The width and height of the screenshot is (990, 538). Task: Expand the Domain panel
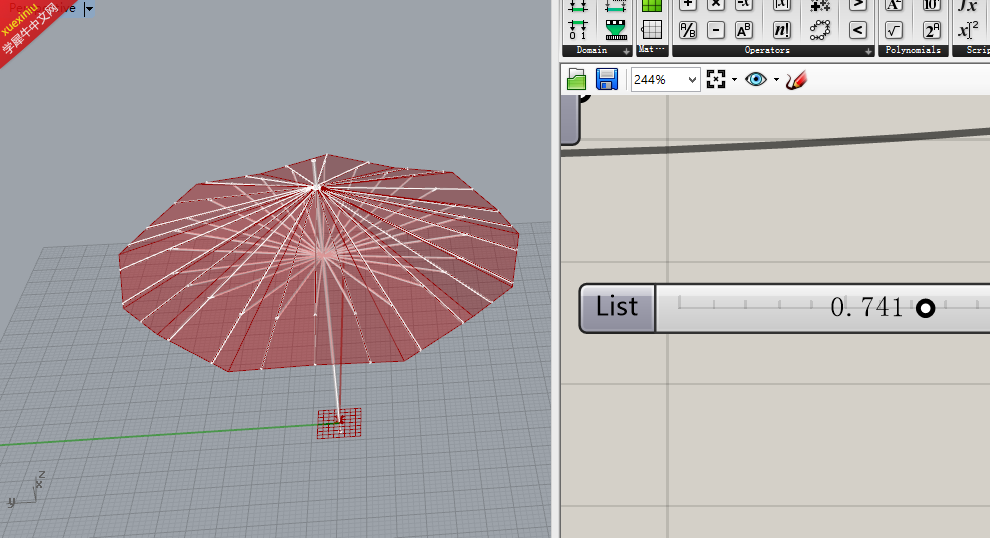(626, 52)
